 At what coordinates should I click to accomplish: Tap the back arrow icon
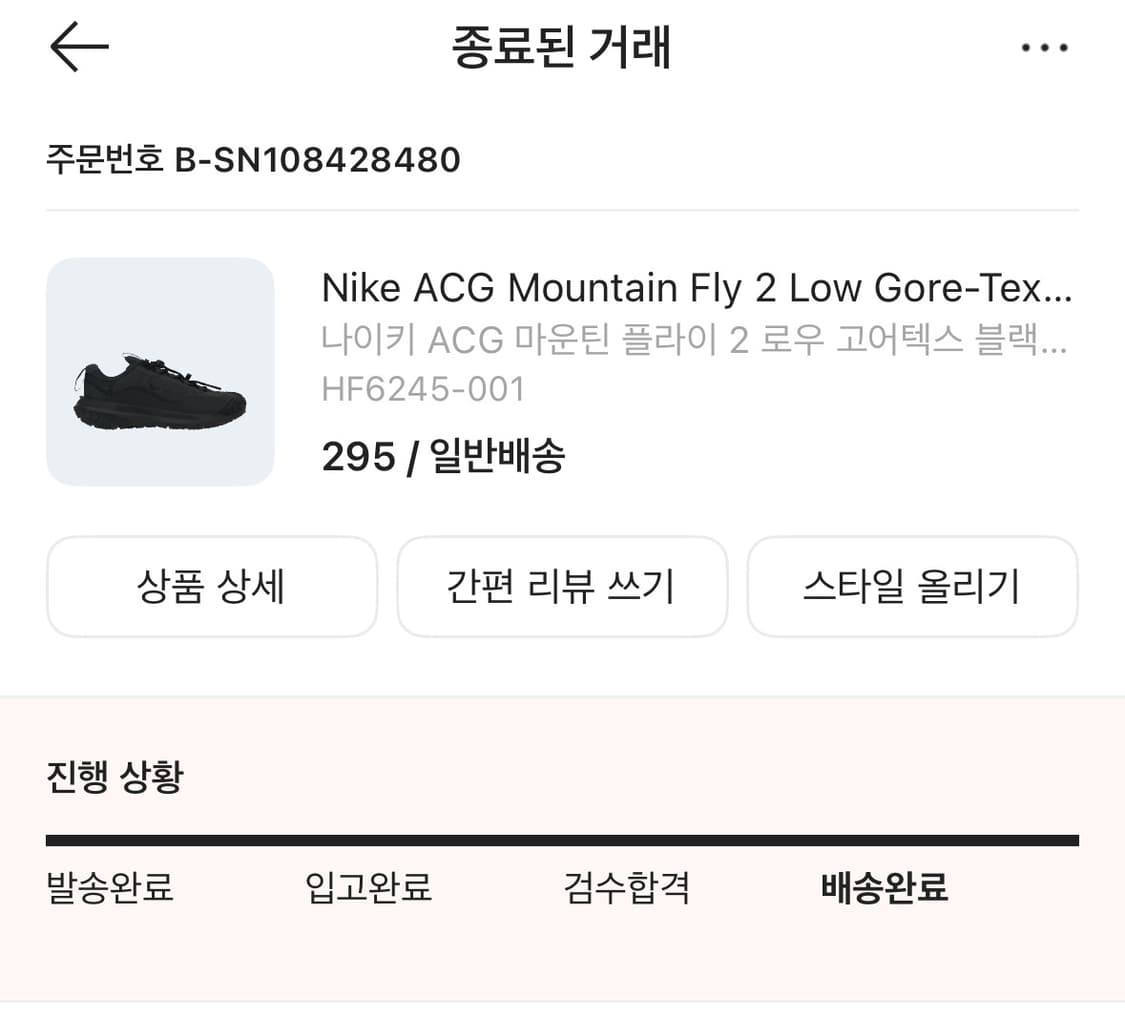coord(79,47)
